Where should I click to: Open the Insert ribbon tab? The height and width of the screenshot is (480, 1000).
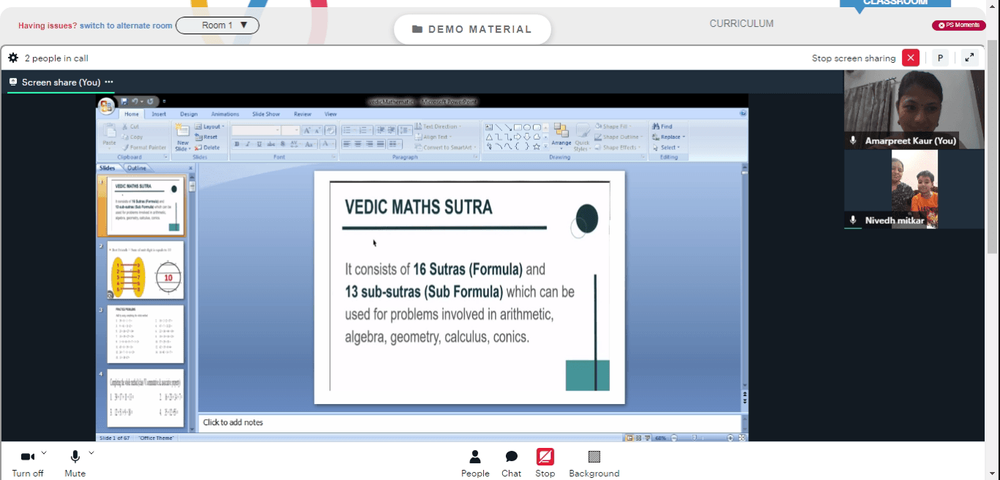click(x=159, y=114)
